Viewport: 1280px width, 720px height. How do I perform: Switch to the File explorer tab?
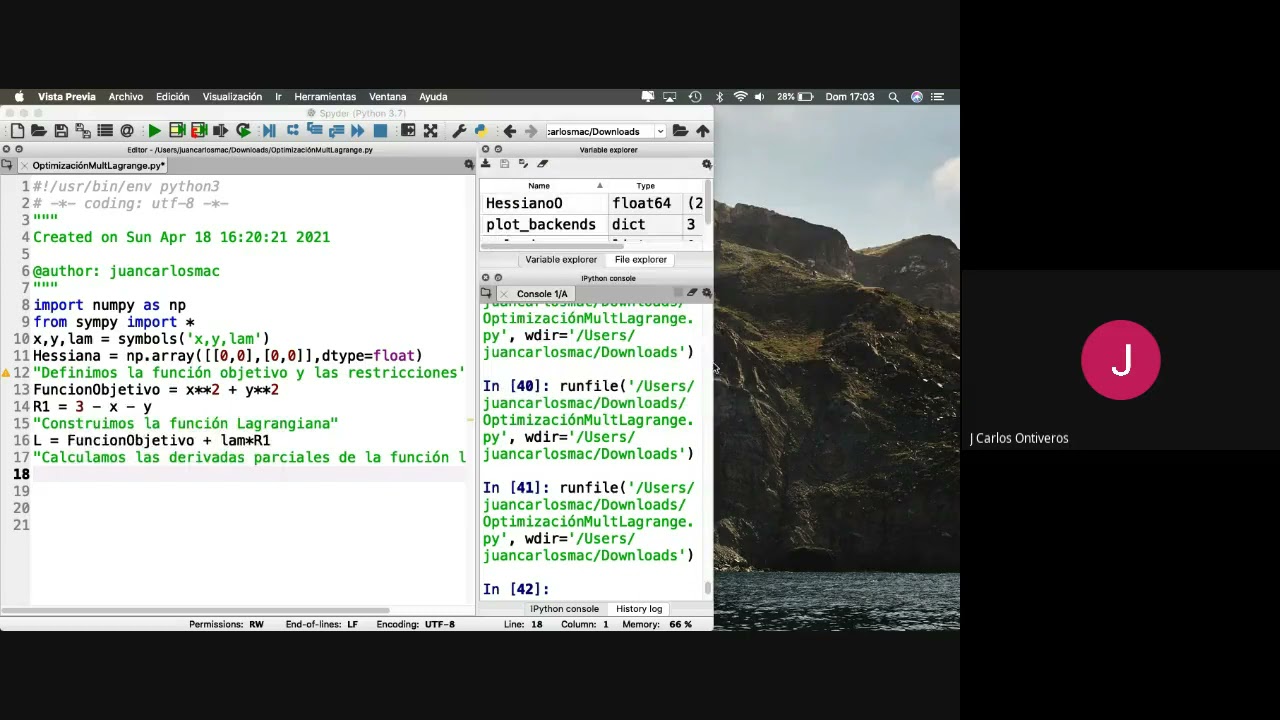pyautogui.click(x=640, y=260)
